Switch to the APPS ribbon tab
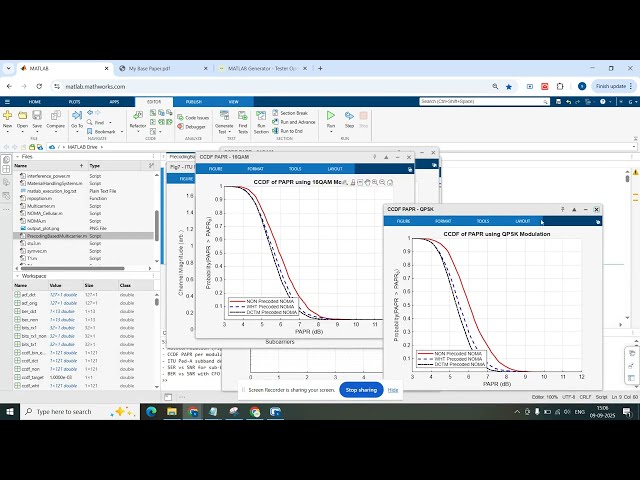This screenshot has height=480, width=640. [x=114, y=102]
